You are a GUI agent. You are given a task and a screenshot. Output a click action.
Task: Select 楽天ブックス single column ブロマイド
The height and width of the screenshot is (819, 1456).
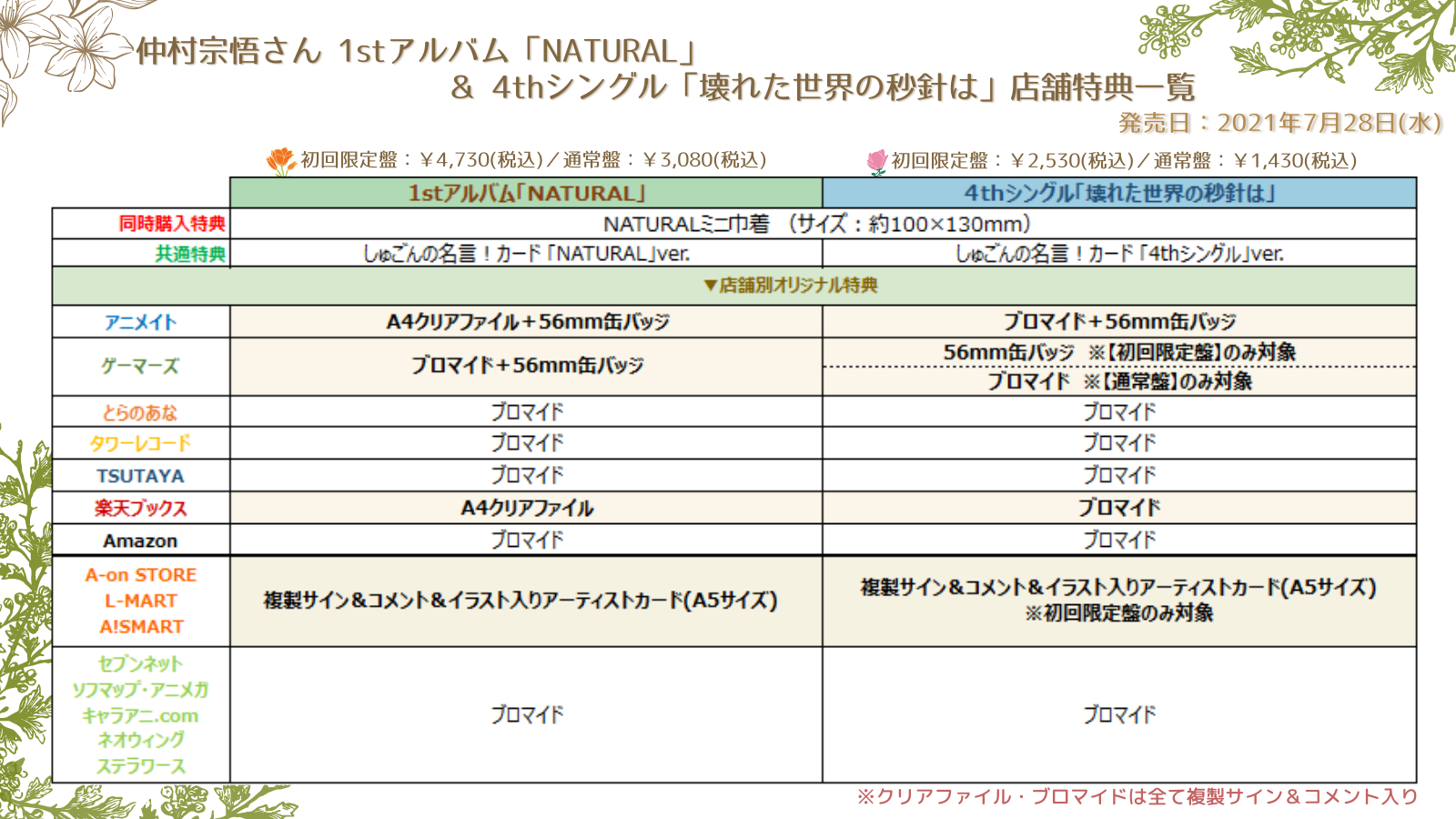click(x=1119, y=508)
